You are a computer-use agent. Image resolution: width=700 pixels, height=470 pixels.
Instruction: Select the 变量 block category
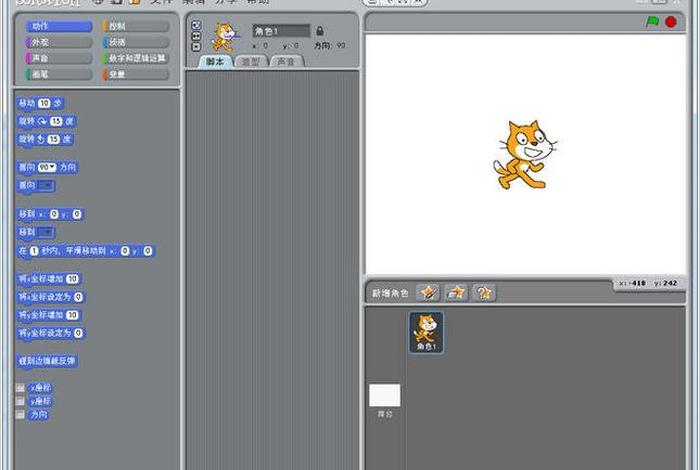coord(136,75)
